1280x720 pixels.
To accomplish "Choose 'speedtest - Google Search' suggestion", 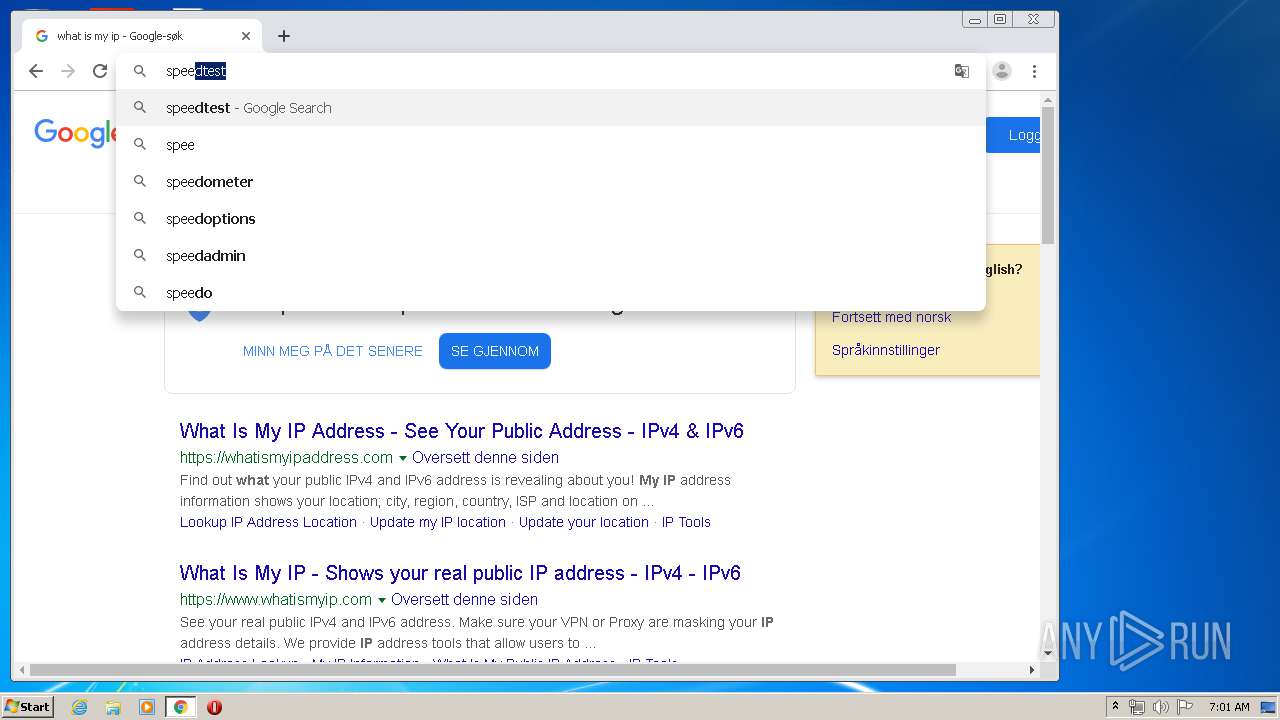I will (551, 108).
